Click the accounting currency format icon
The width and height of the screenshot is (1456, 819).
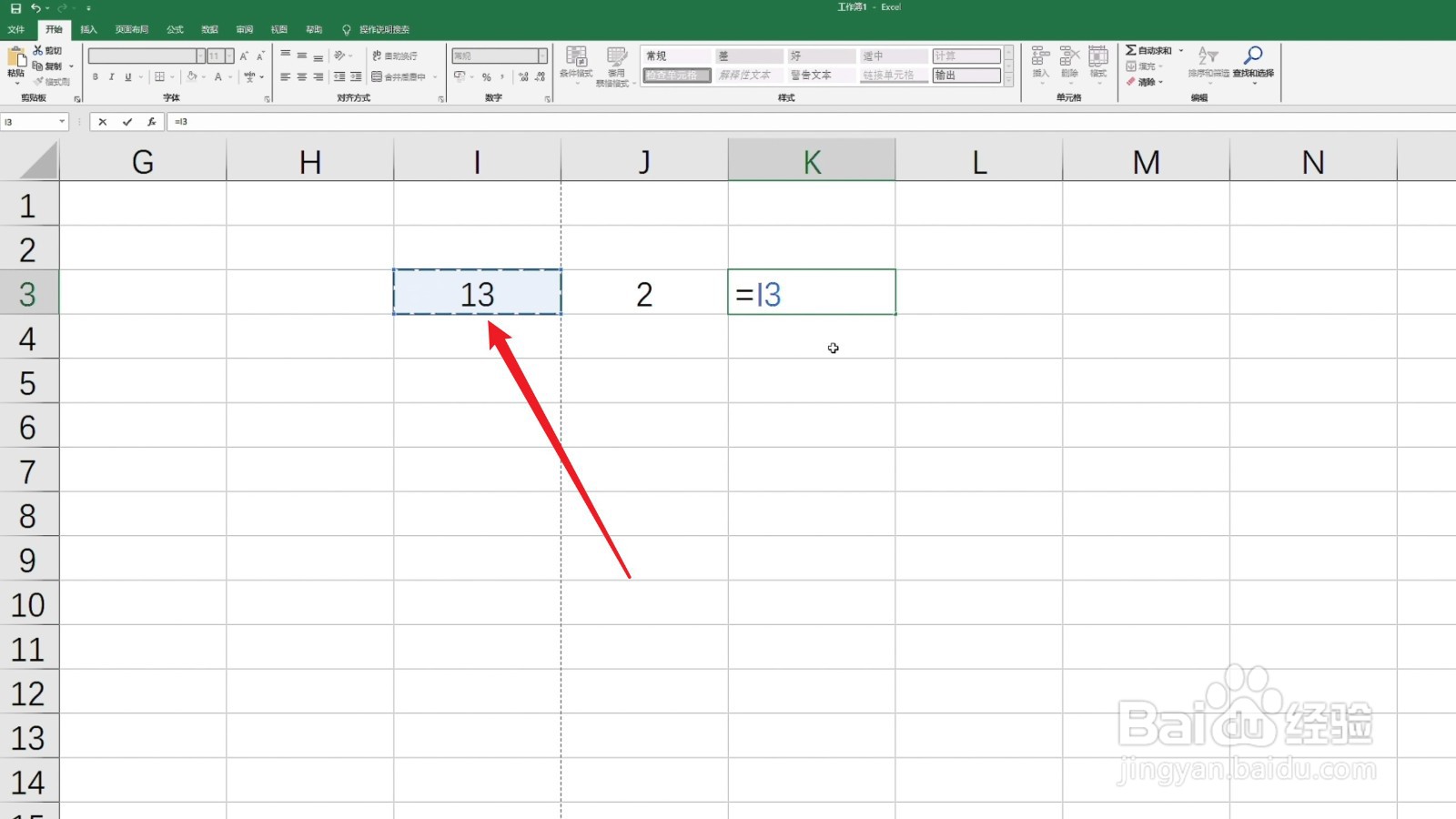(x=460, y=76)
